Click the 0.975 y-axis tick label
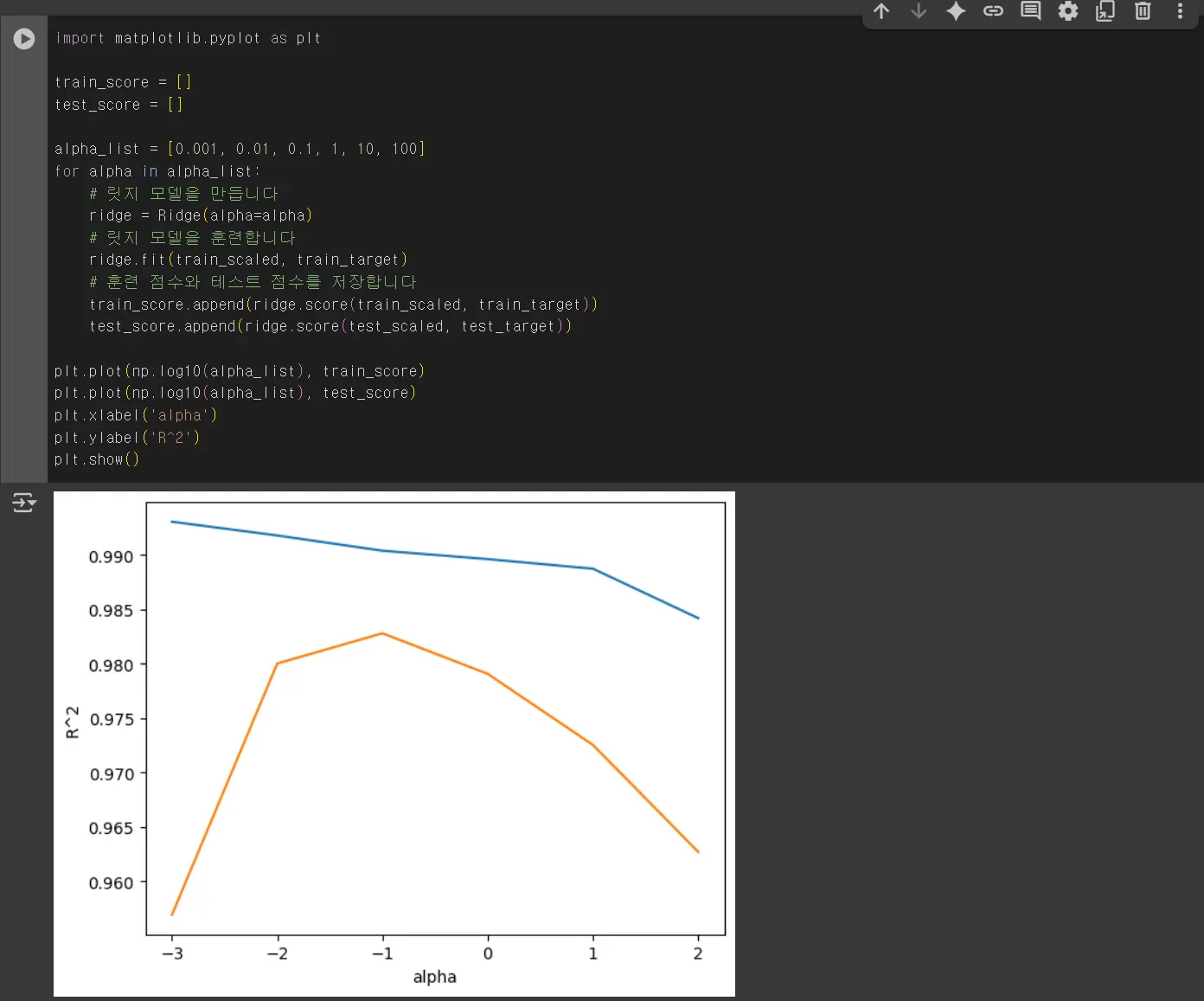The width and height of the screenshot is (1204, 1001). [x=112, y=719]
